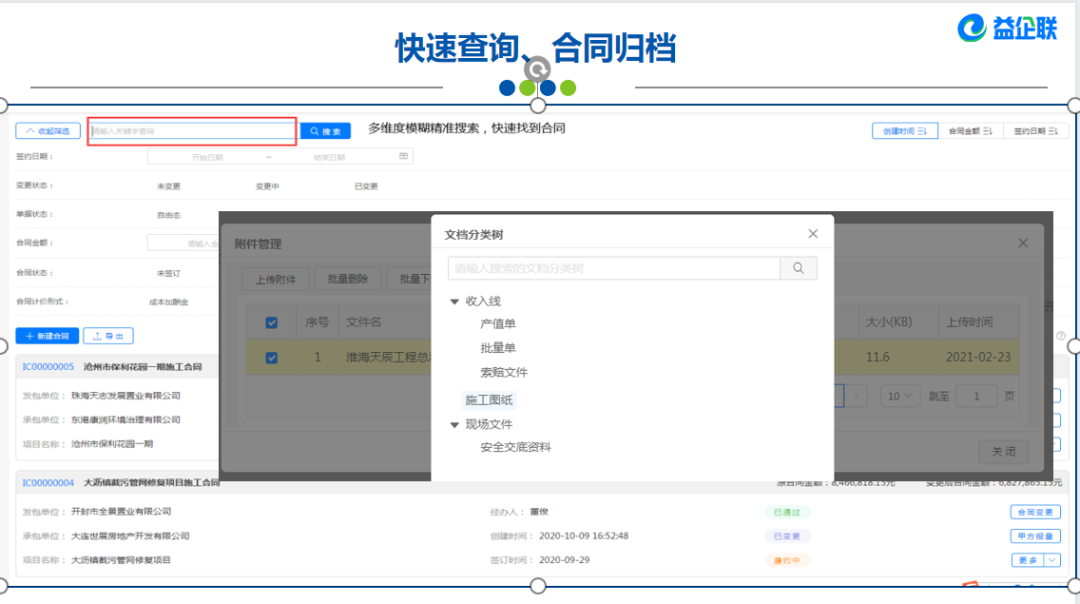Collapse filters with 收起筛选 button
Image resolution: width=1080 pixels, height=604 pixels.
[48, 131]
